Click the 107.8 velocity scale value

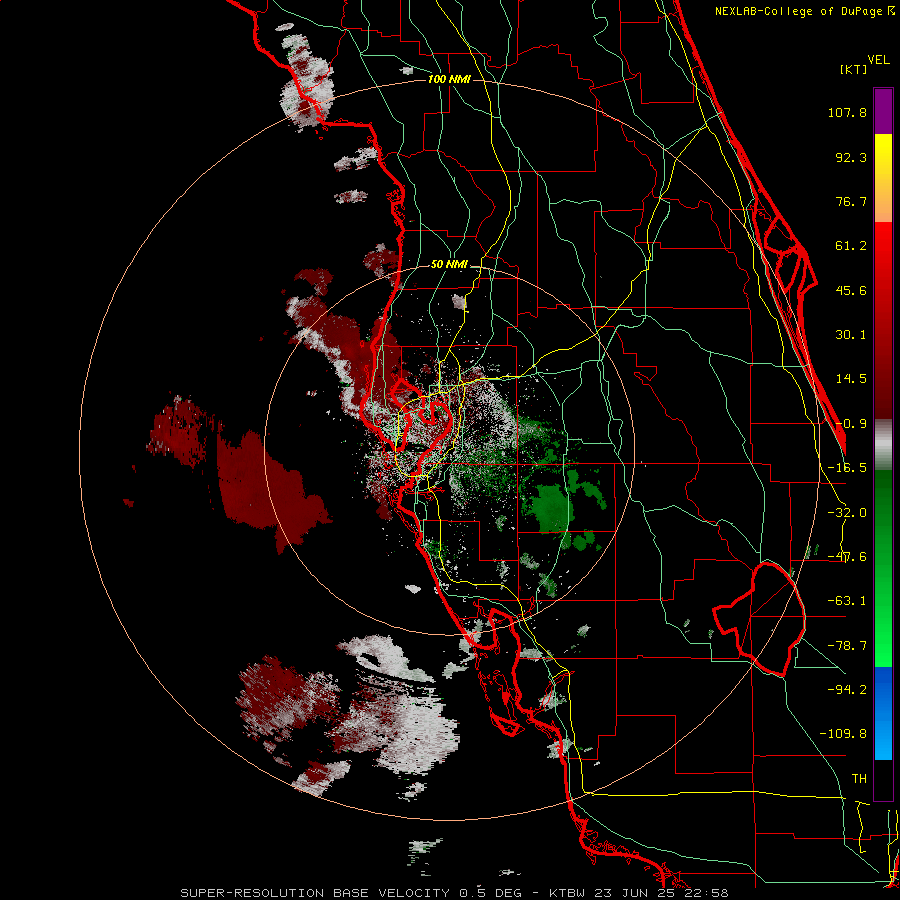click(x=847, y=112)
